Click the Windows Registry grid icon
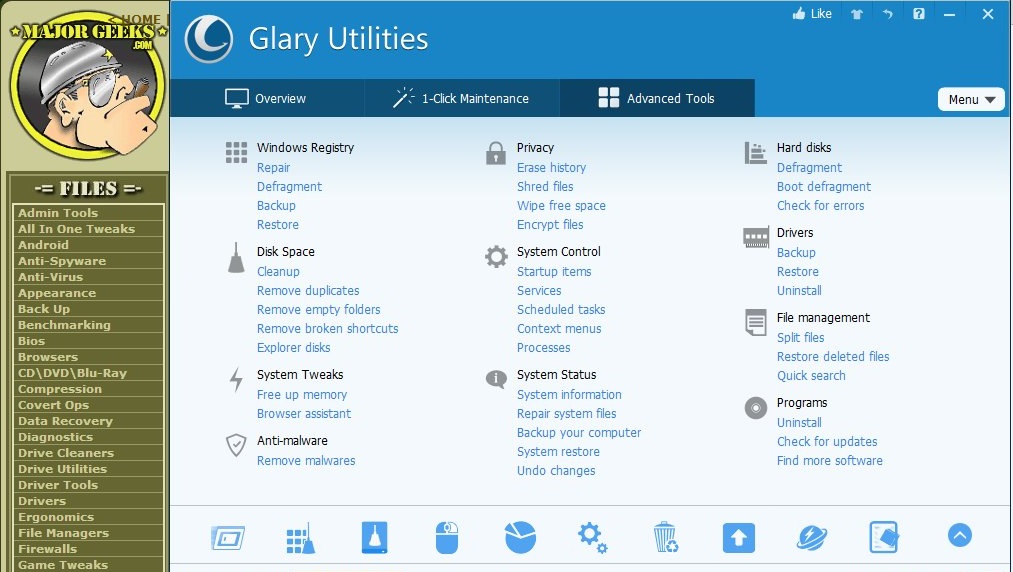Viewport: 1013px width, 572px height. 236,153
